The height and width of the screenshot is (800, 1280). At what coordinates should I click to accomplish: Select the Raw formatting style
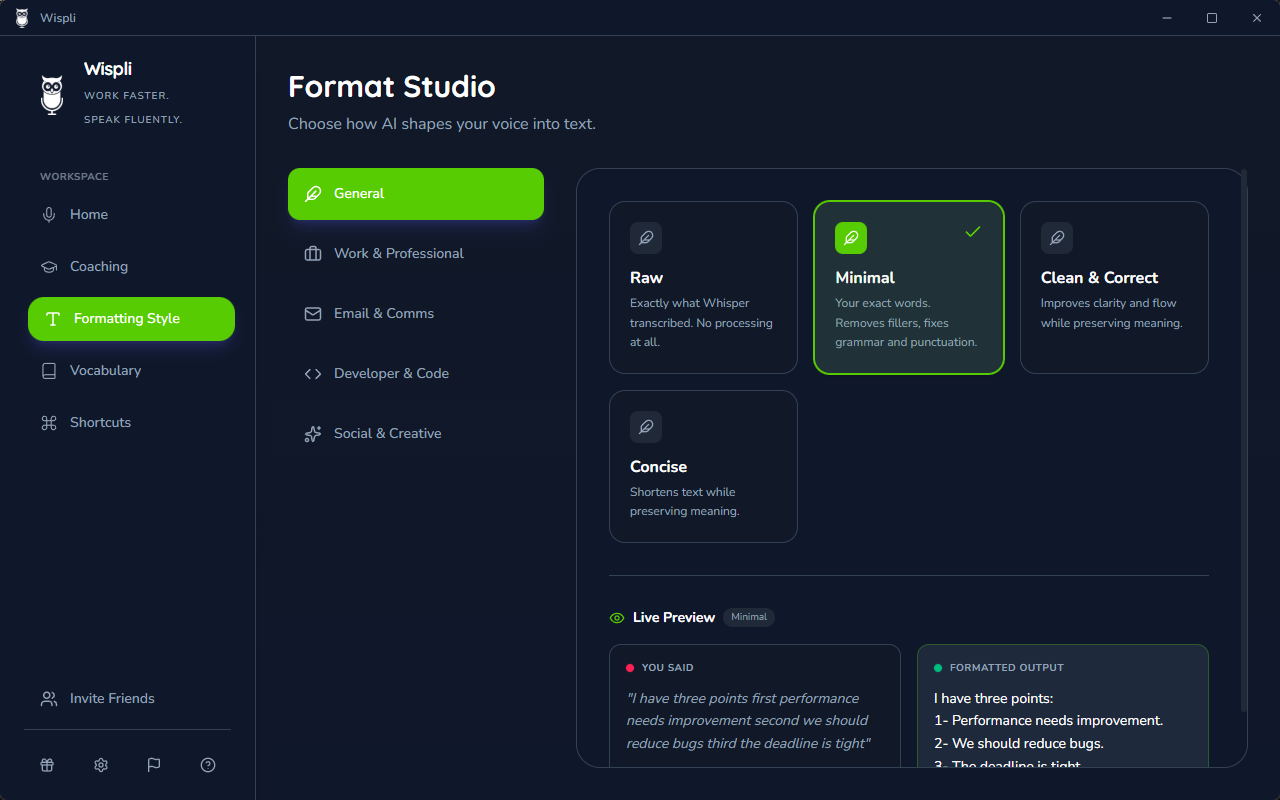703,287
